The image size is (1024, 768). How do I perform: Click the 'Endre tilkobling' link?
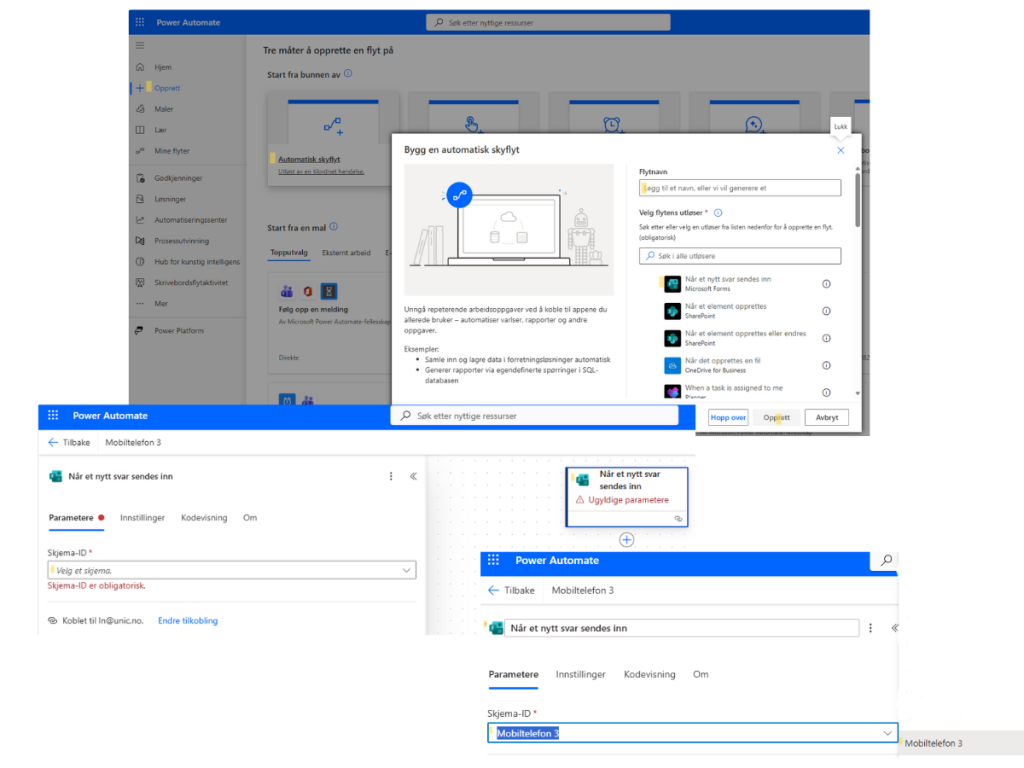coord(188,621)
